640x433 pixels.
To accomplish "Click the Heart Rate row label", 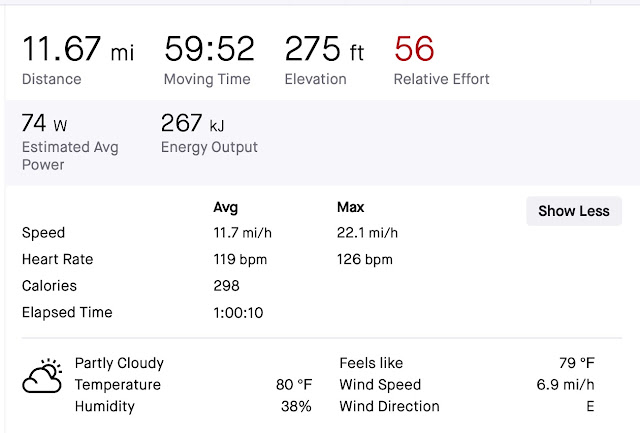I will pyautogui.click(x=58, y=259).
